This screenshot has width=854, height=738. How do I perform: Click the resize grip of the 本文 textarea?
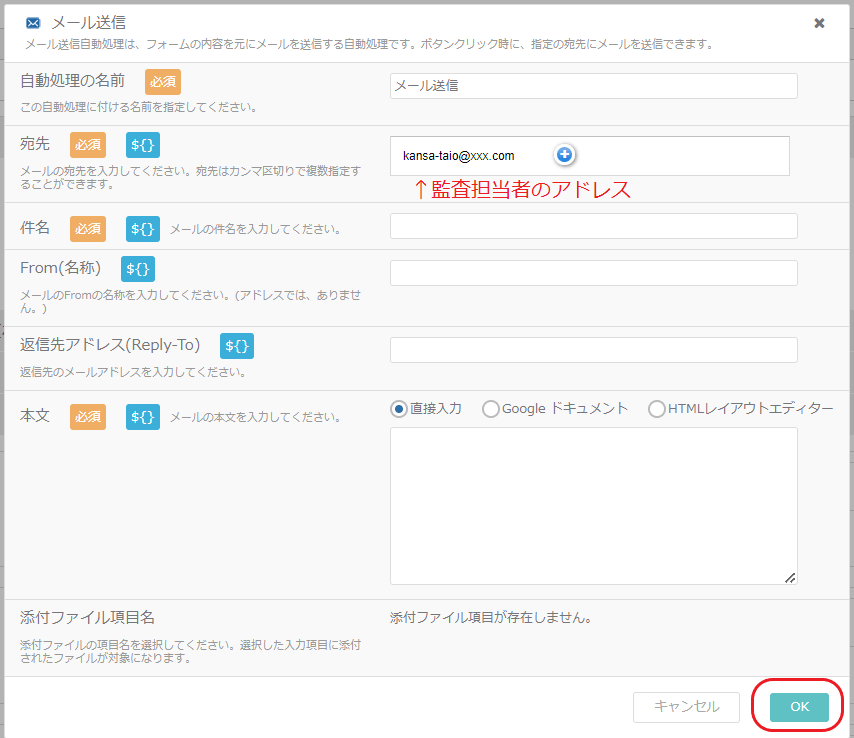point(790,578)
